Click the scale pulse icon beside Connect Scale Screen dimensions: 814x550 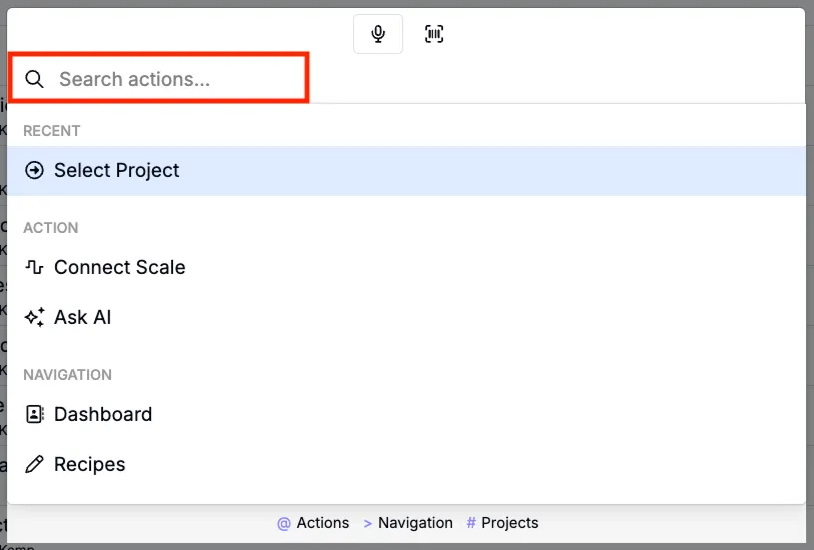pos(35,268)
